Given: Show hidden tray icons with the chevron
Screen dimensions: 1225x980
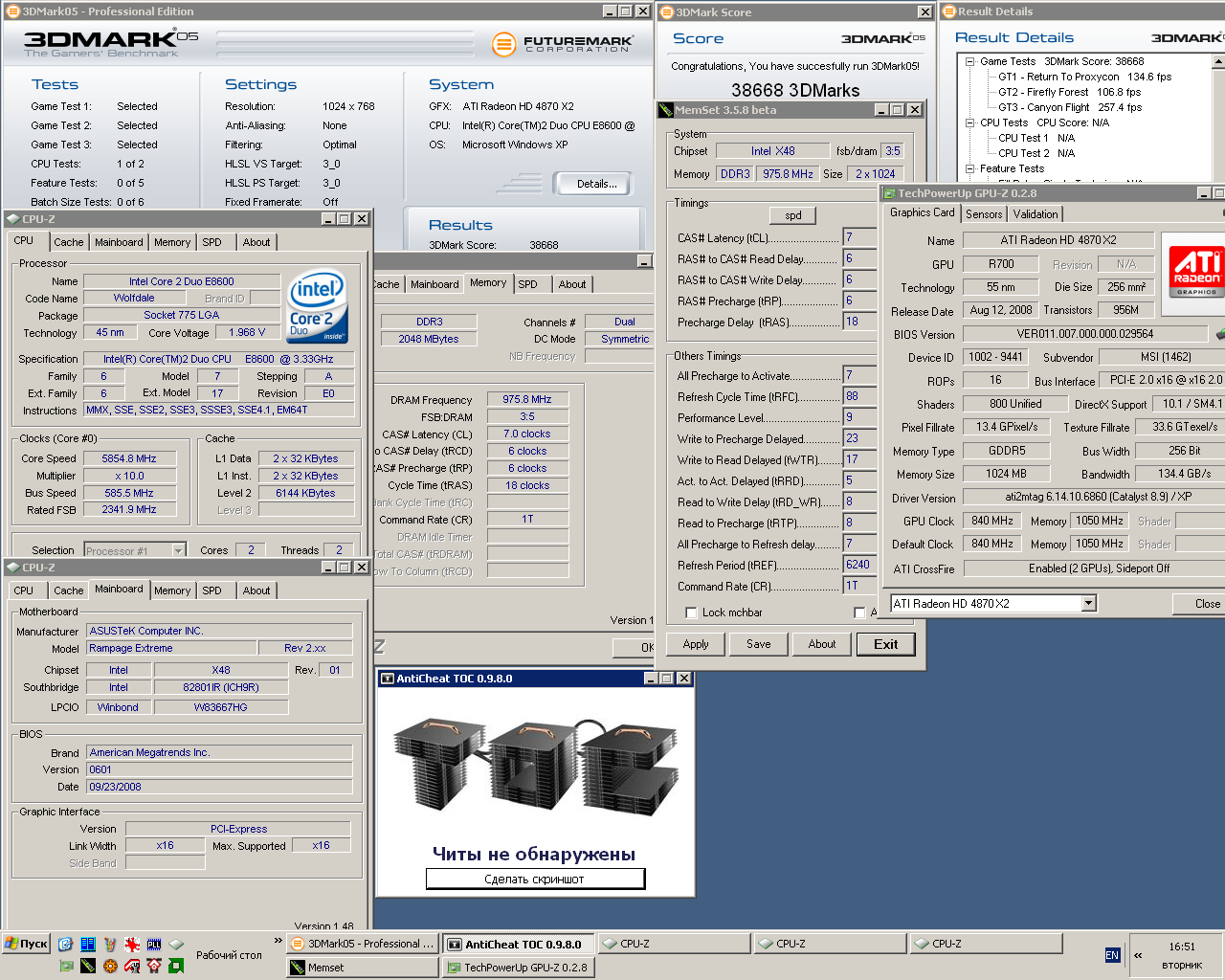Looking at the screenshot, I should [1138, 955].
